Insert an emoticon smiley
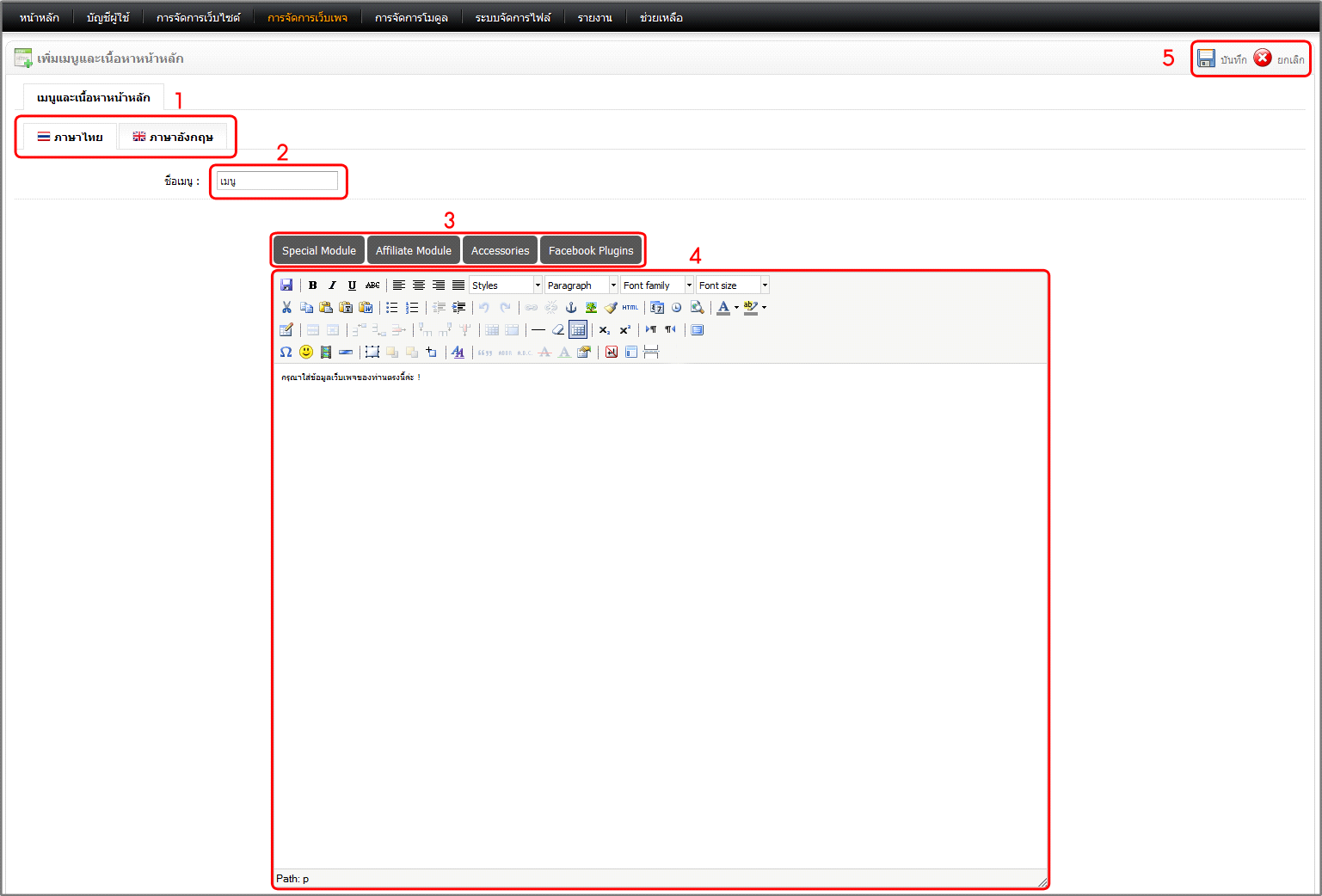 point(306,352)
